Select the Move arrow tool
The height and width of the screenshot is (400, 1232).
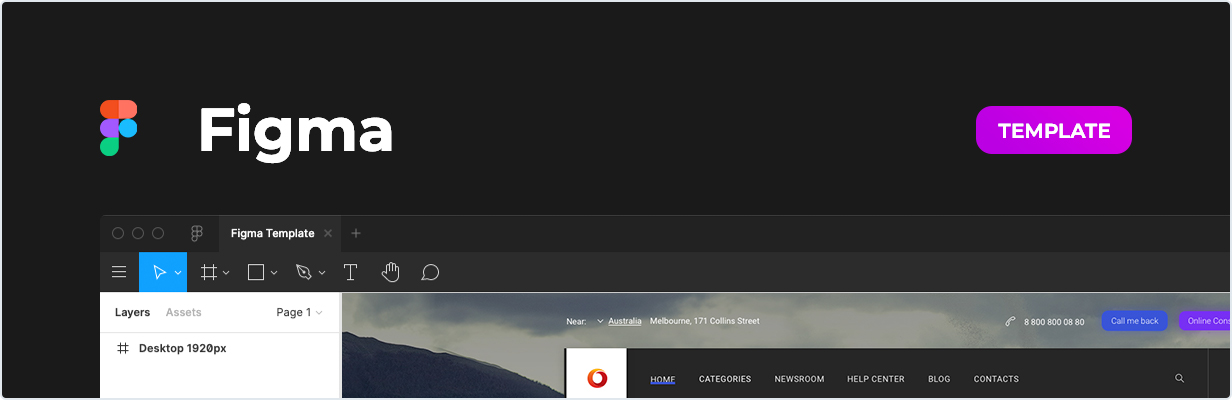pos(160,272)
